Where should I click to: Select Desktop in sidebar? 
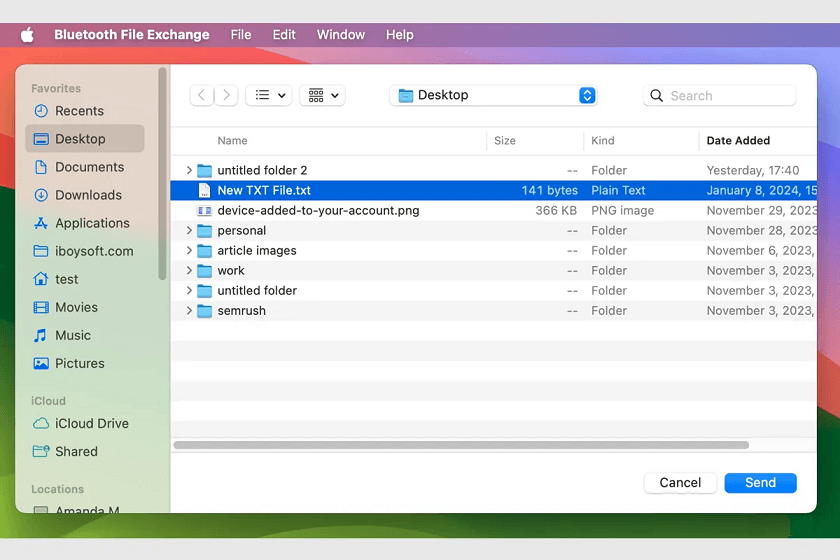tap(85, 139)
